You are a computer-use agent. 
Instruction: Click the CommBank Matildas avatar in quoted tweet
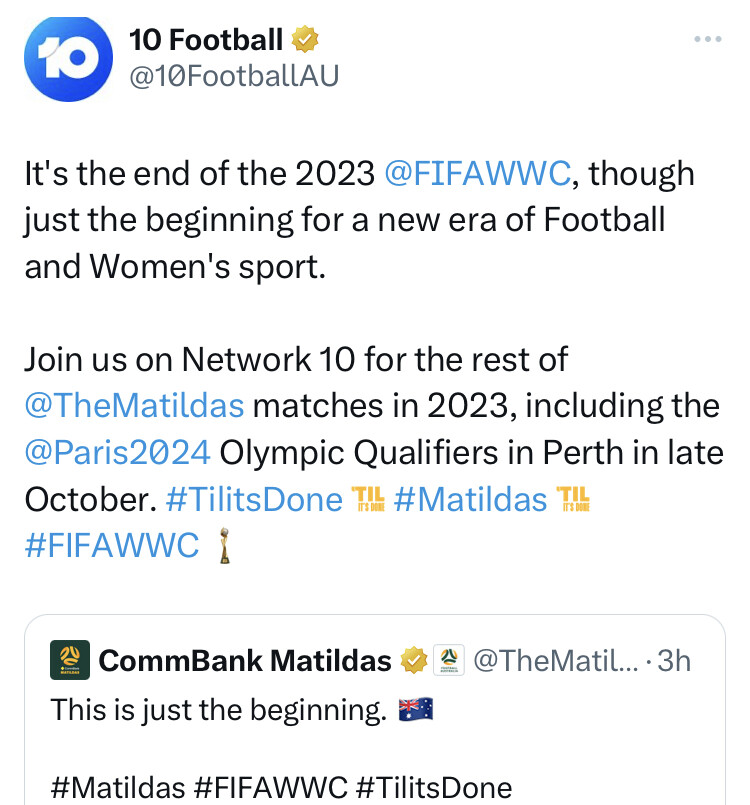(71, 660)
